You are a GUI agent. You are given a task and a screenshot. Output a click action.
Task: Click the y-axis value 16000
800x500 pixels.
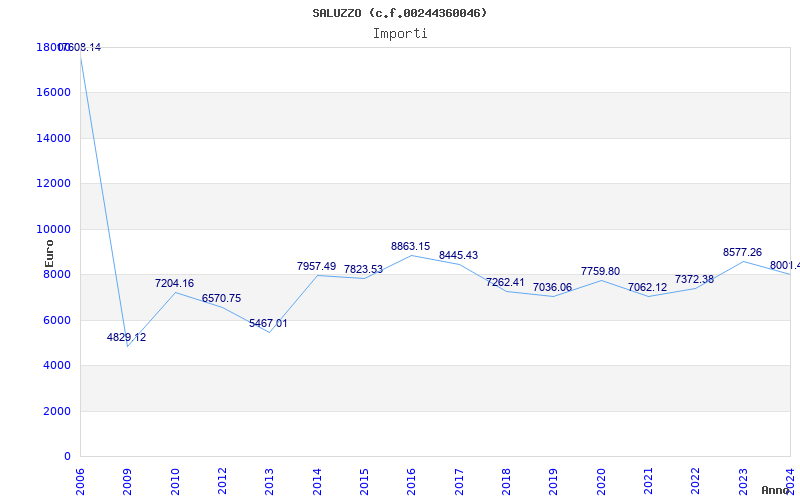[54, 92]
